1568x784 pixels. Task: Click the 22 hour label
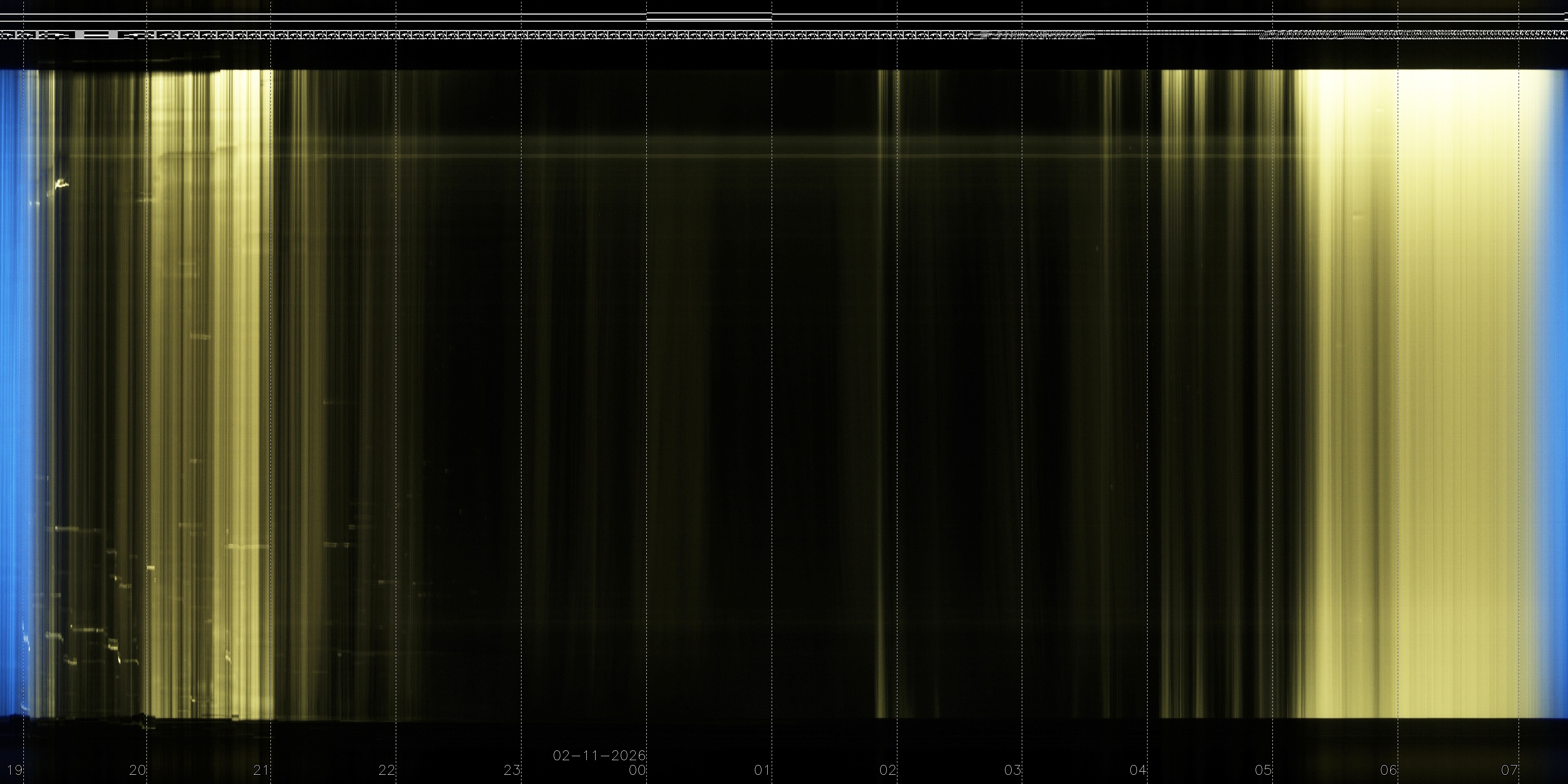pos(386,770)
